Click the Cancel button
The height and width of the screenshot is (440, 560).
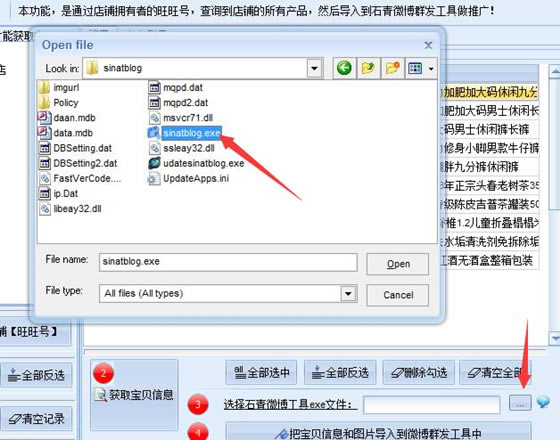pyautogui.click(x=398, y=295)
